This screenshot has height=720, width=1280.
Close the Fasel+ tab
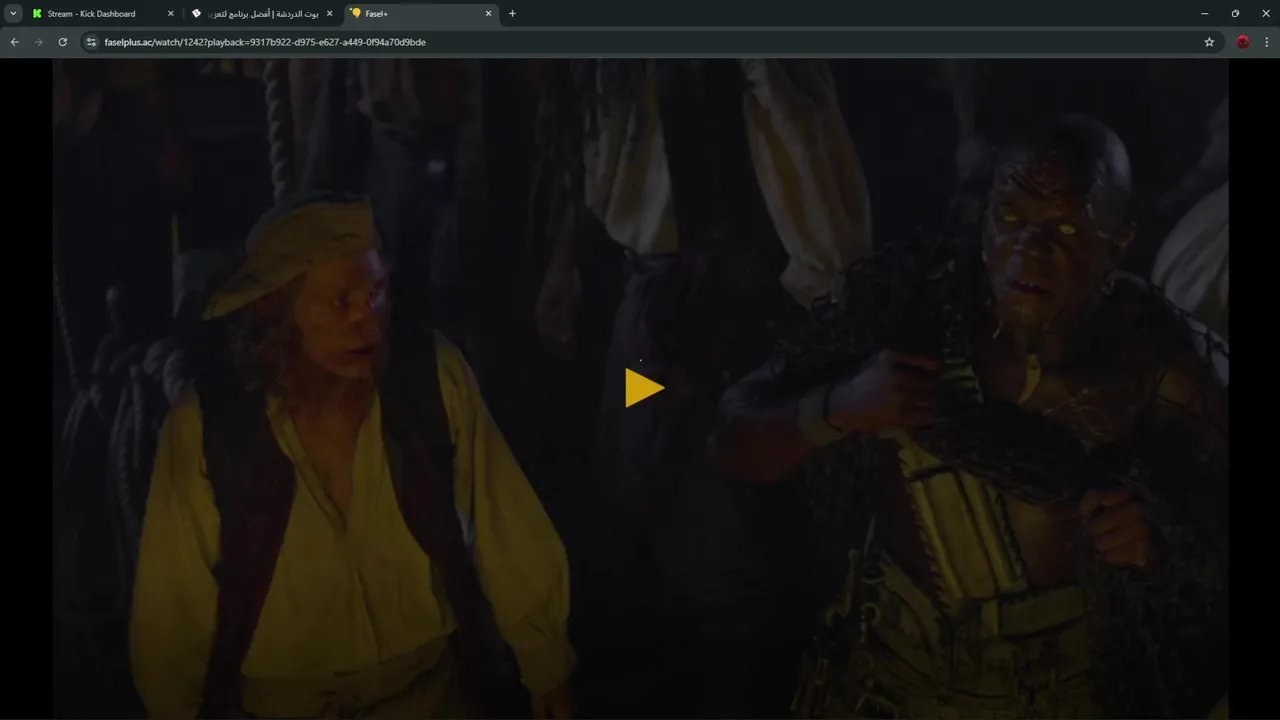[x=488, y=14]
